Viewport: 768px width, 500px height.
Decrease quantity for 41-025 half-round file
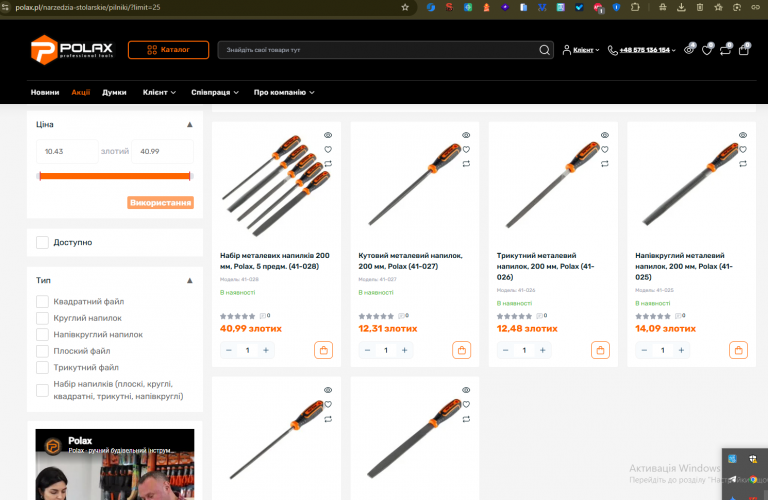[644, 350]
